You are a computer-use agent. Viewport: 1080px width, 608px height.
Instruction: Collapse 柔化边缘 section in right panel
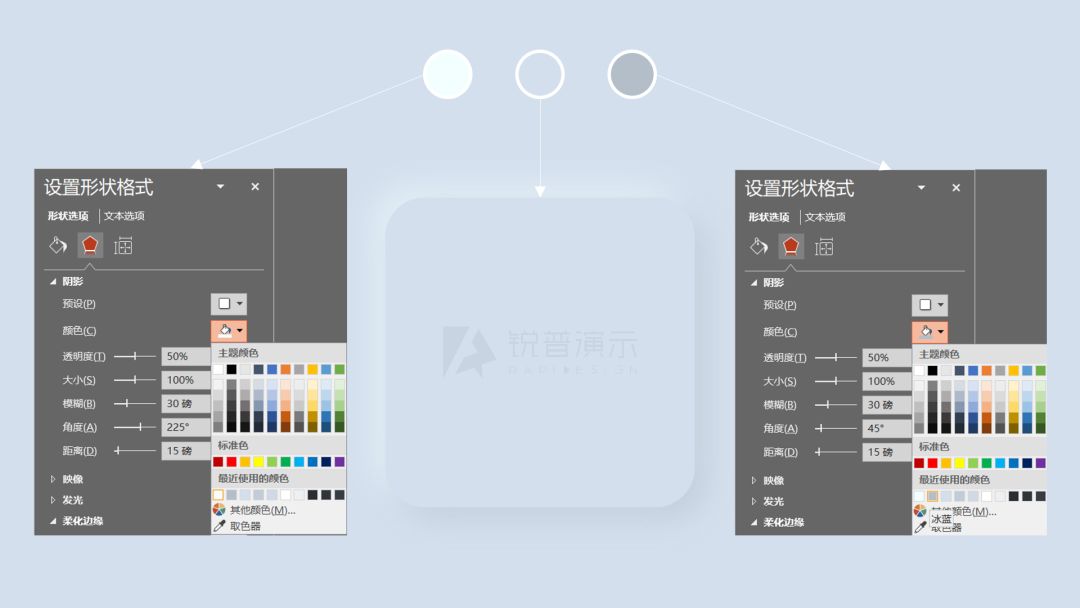click(754, 523)
